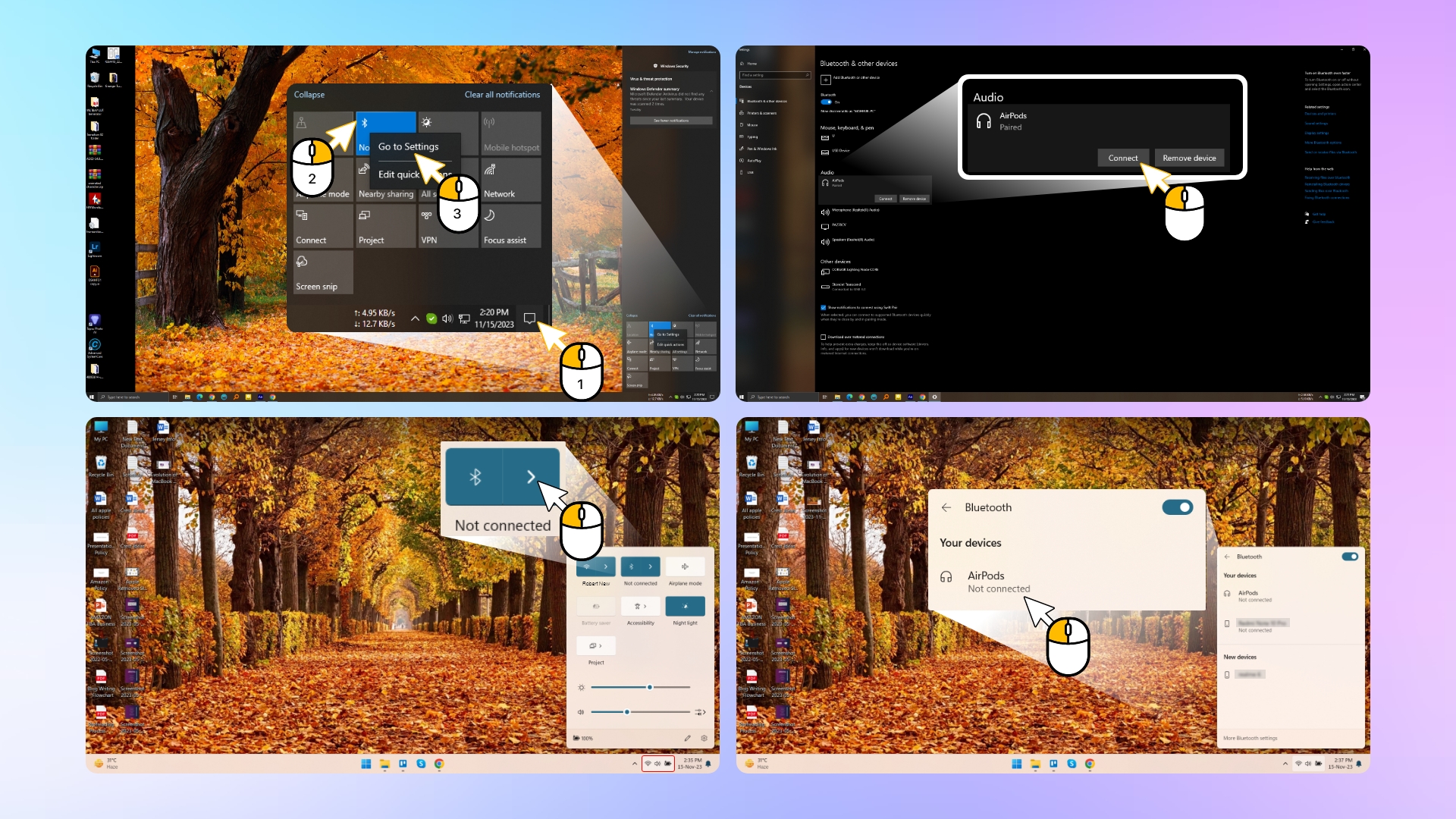This screenshot has width=1456, height=819.
Task: Open gear Settings icon on Windows 10 taskbar
Action: pos(934,397)
